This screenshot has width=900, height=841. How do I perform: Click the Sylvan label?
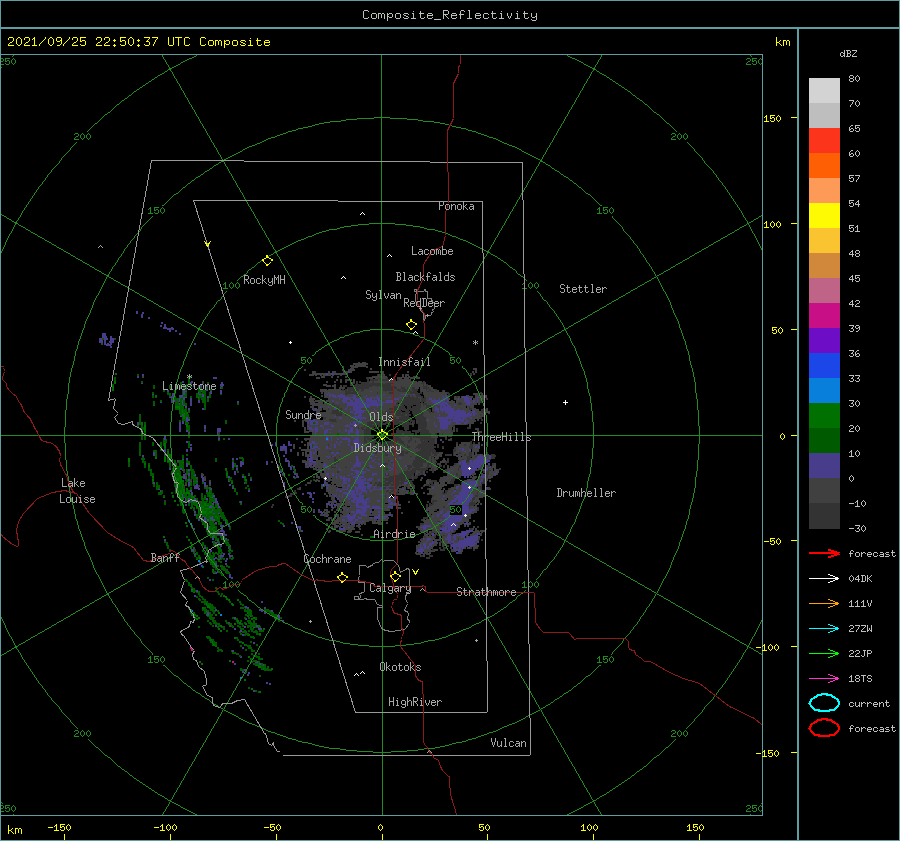coord(383,295)
